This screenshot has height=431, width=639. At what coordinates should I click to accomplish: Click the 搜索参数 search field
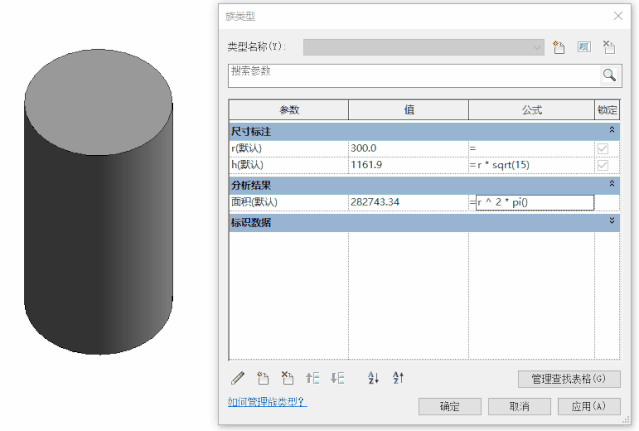point(414,76)
